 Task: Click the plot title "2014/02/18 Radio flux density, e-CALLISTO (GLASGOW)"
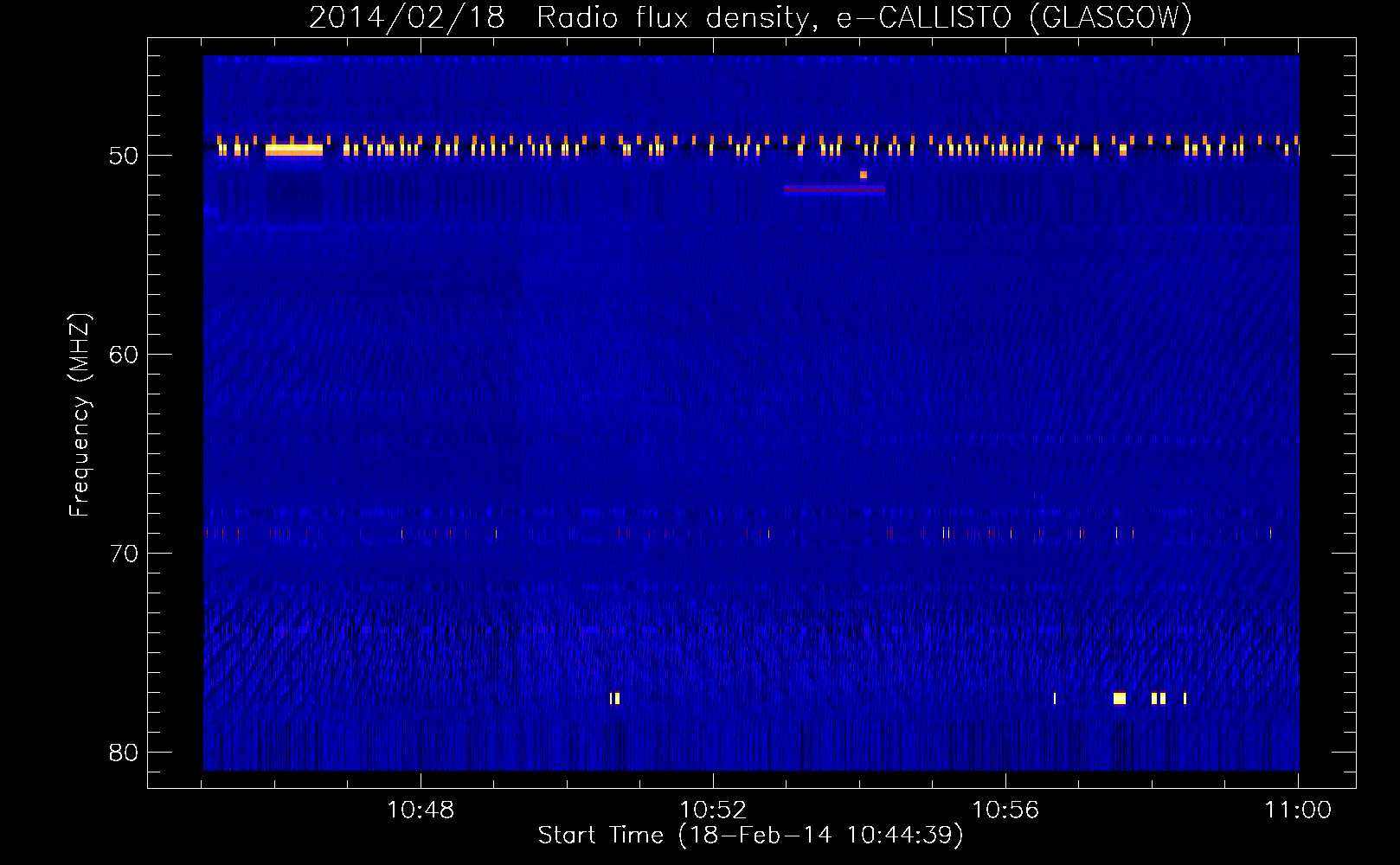750,17
